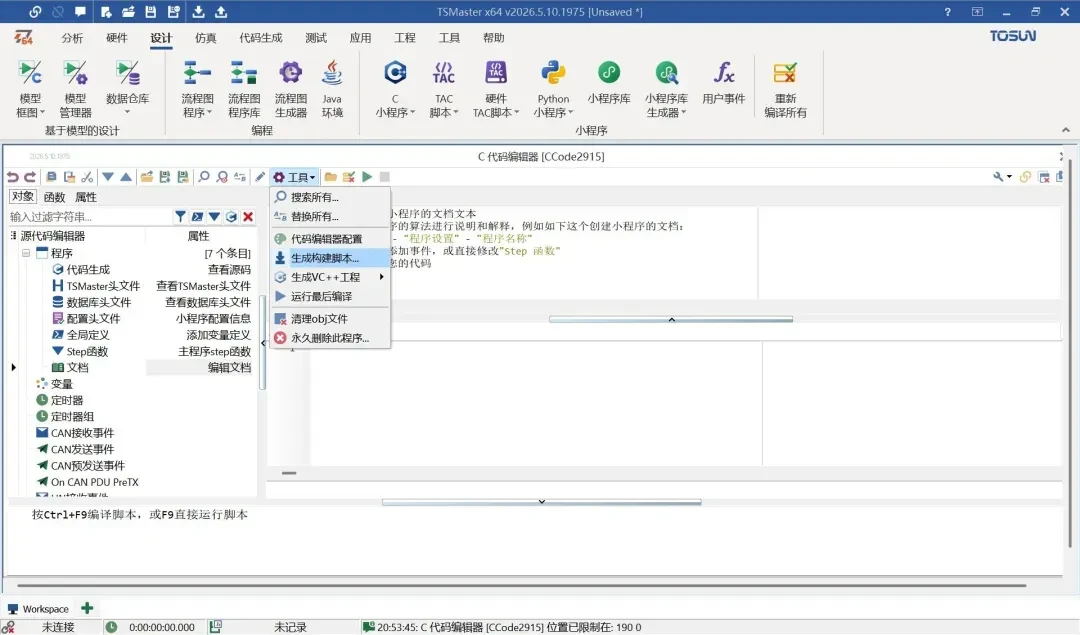Click the 工具 toolbar menu button
This screenshot has height=635, width=1080.
click(x=294, y=177)
